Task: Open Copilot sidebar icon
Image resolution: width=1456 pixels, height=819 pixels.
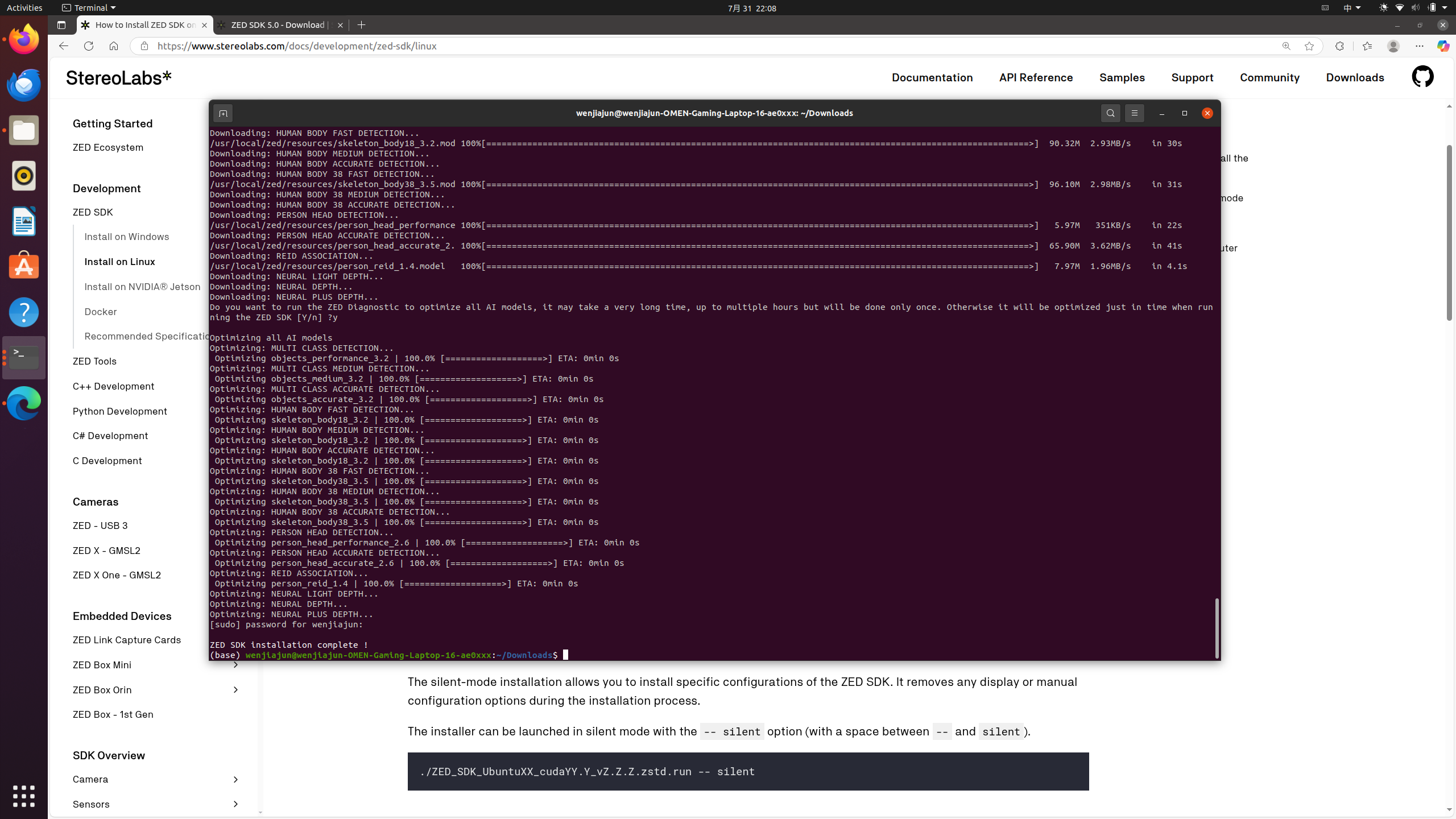Action: tap(1443, 46)
